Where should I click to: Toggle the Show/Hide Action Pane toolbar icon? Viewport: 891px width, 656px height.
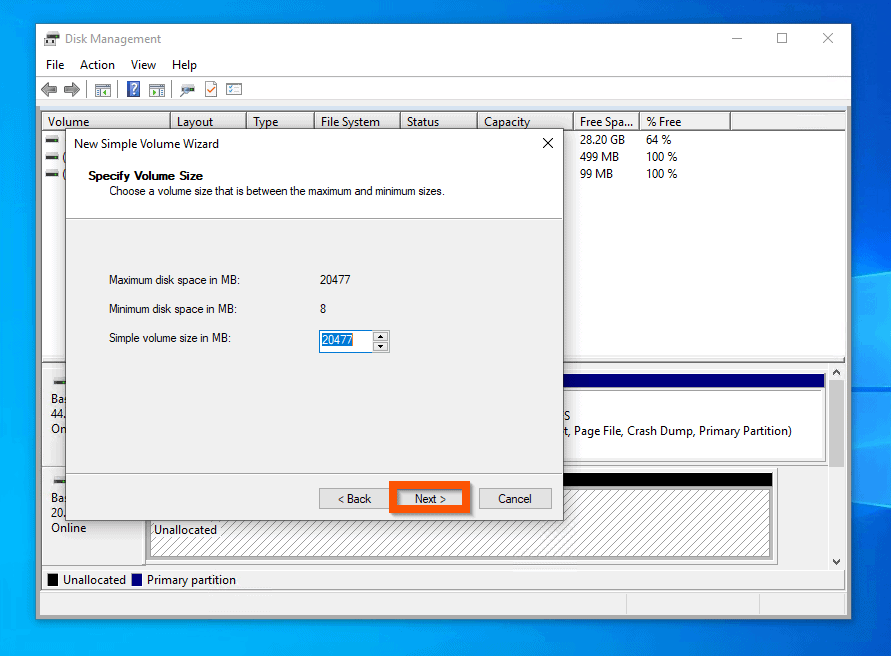point(157,89)
